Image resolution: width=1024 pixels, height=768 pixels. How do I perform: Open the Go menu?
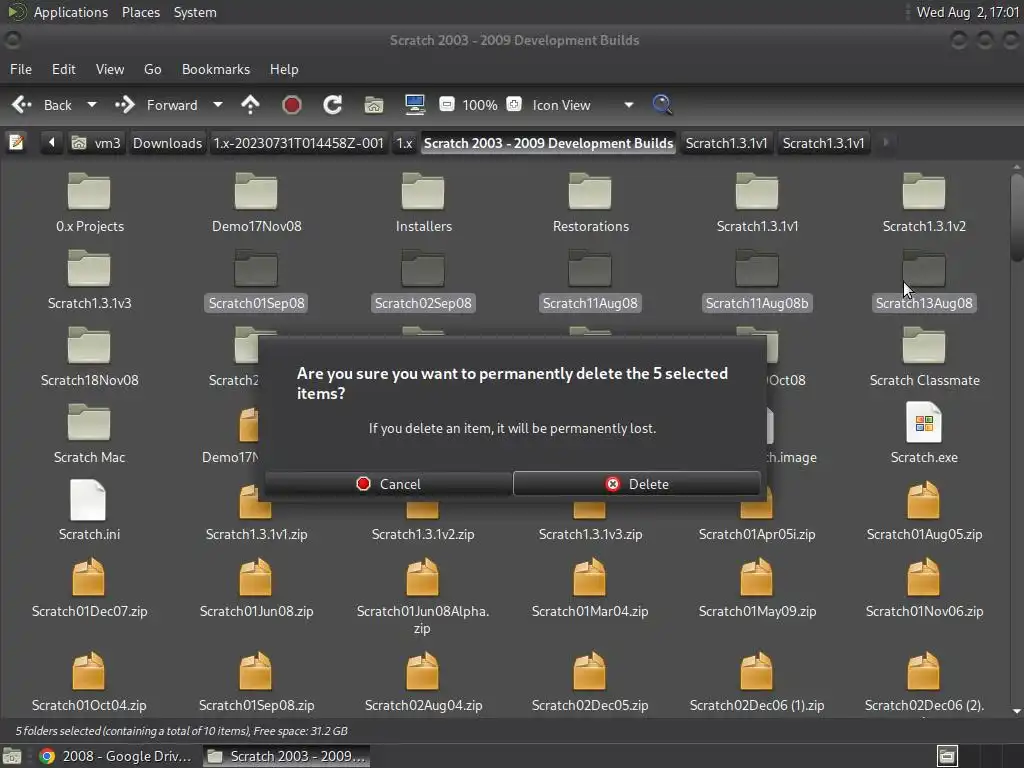152,69
